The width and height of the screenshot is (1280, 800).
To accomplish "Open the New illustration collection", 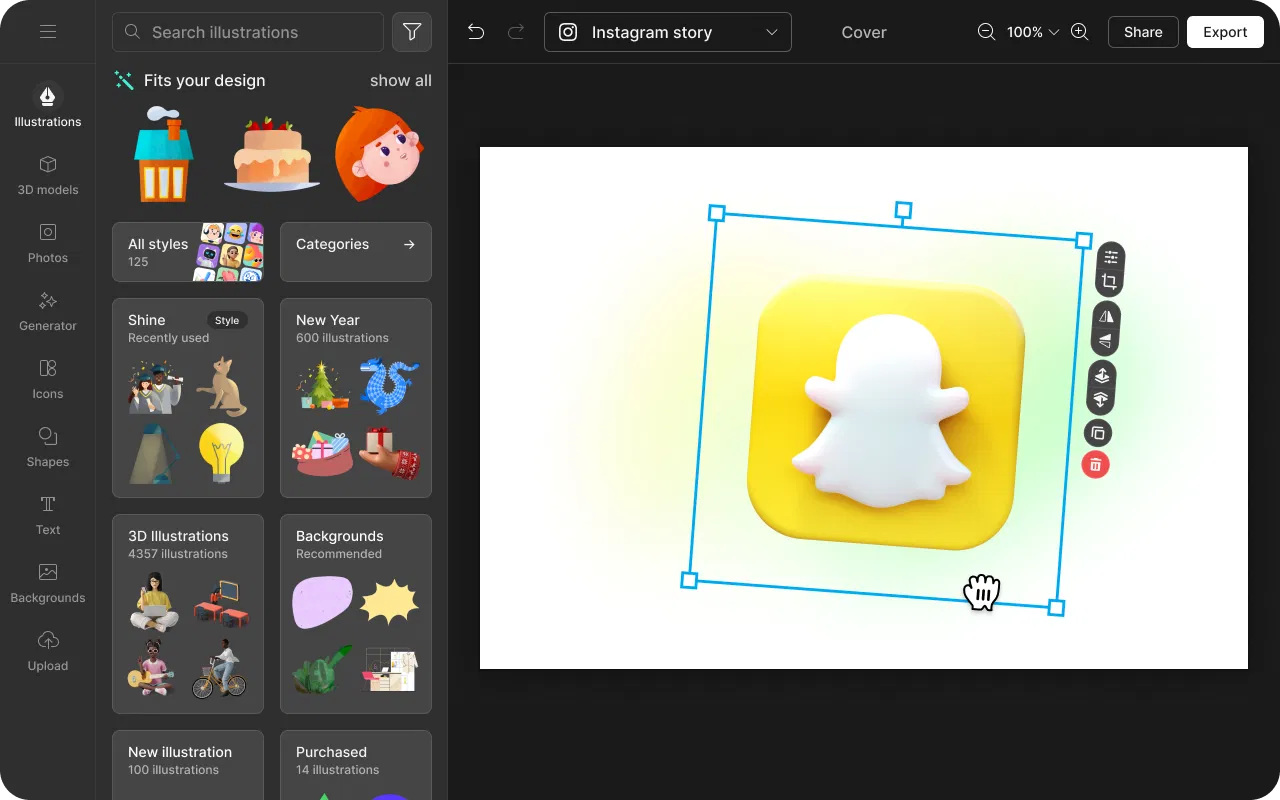I will tap(188, 765).
